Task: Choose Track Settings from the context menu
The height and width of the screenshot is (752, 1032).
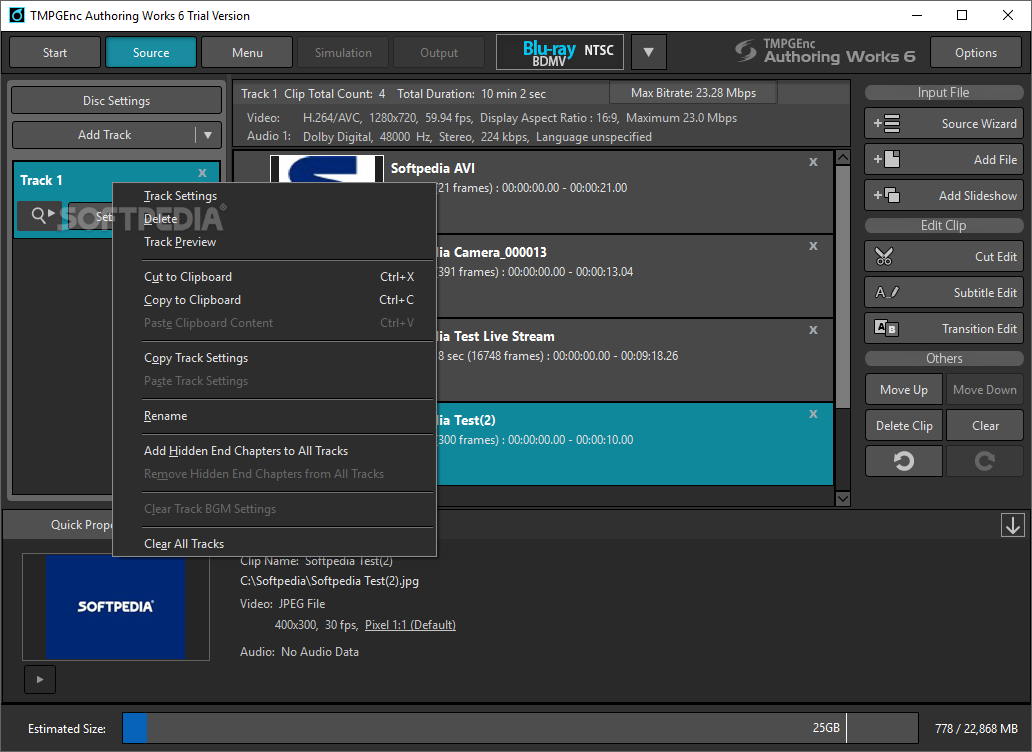Action: click(x=180, y=196)
